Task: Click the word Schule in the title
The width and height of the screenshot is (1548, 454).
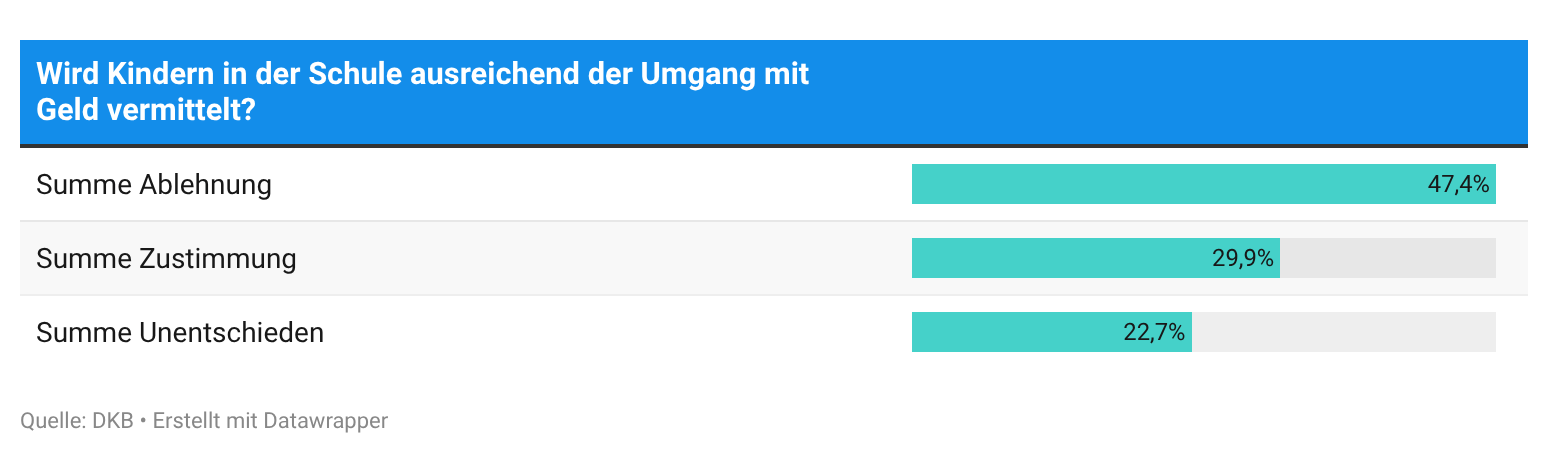Action: (x=340, y=75)
